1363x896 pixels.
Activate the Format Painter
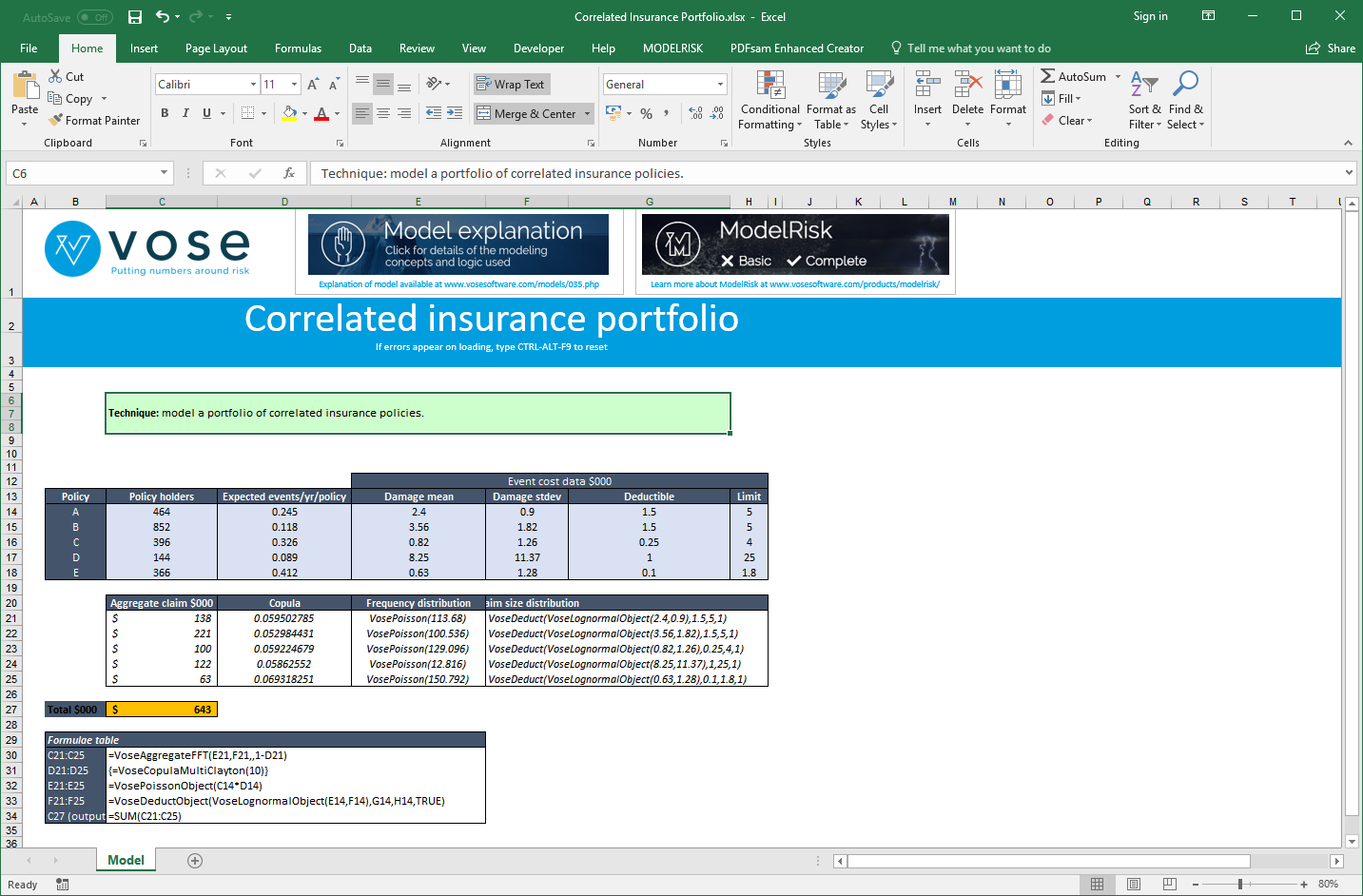pos(94,120)
